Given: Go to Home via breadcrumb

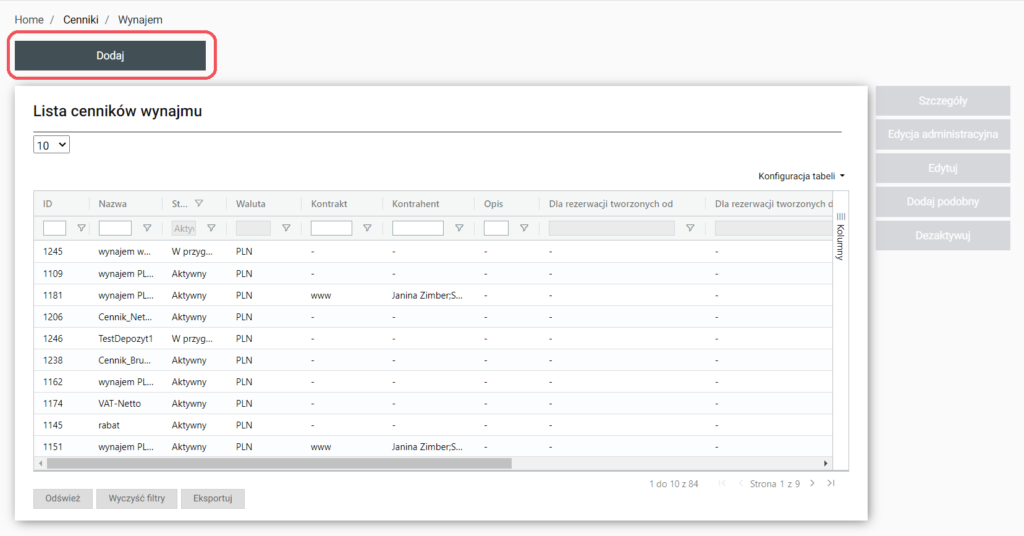Looking at the screenshot, I should [29, 20].
